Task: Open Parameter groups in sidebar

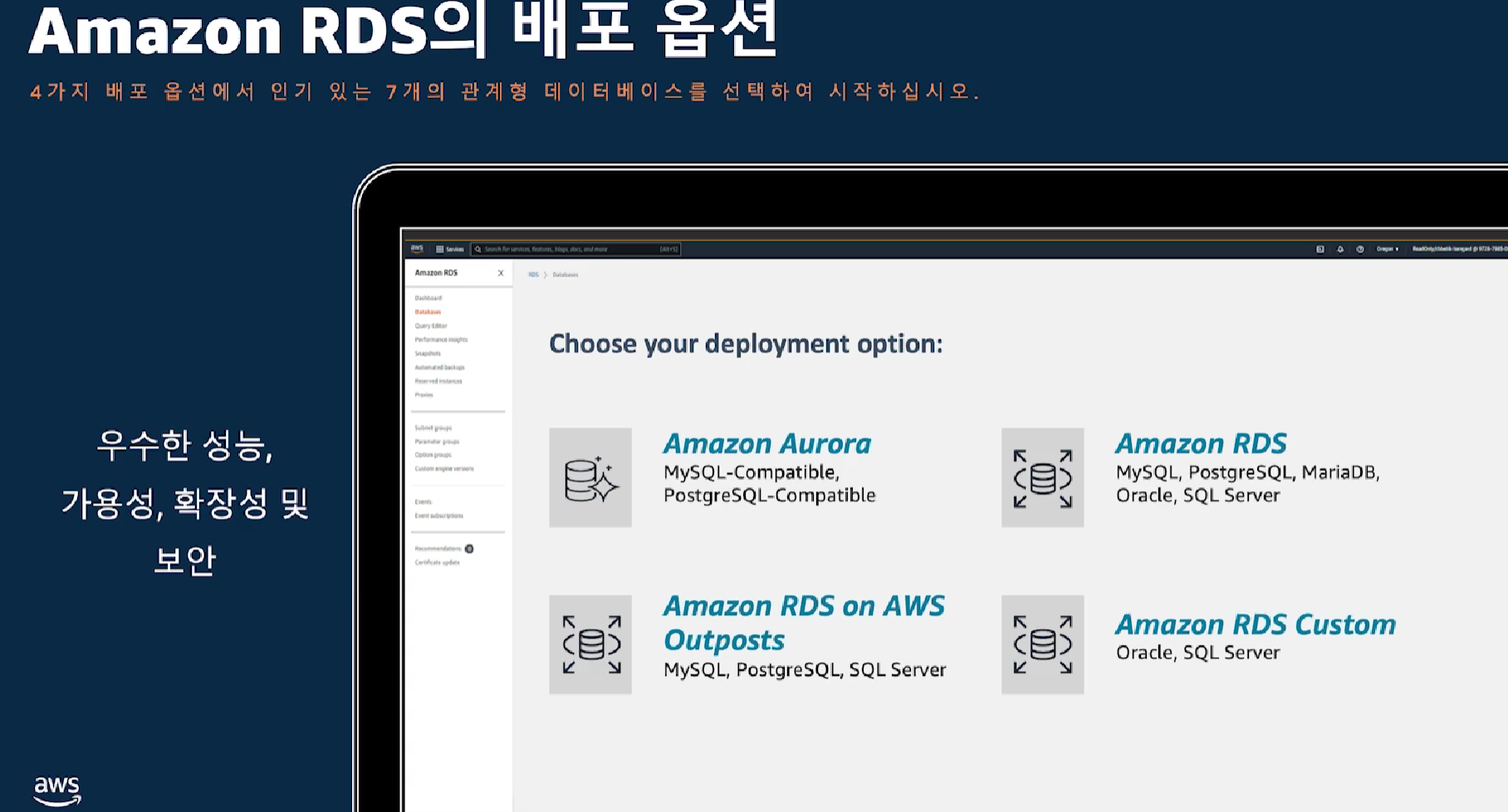Action: 437,442
